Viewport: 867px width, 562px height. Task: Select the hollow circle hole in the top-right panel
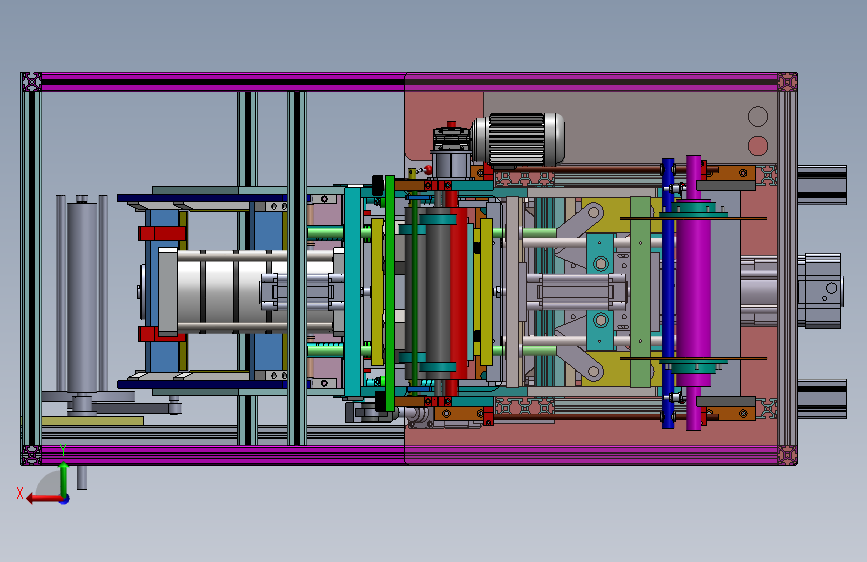point(758,117)
